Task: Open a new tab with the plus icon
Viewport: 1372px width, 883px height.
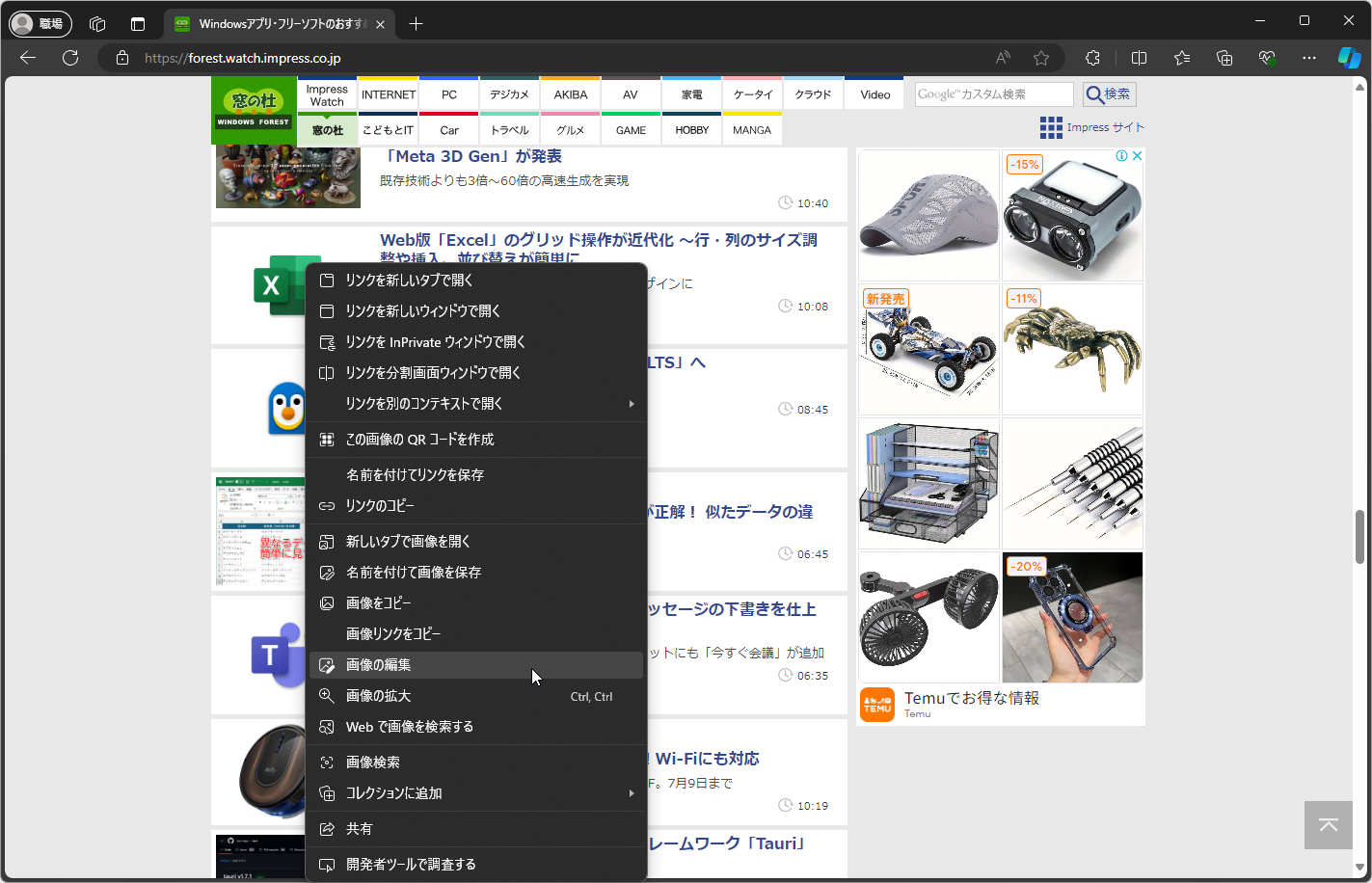Action: point(416,20)
